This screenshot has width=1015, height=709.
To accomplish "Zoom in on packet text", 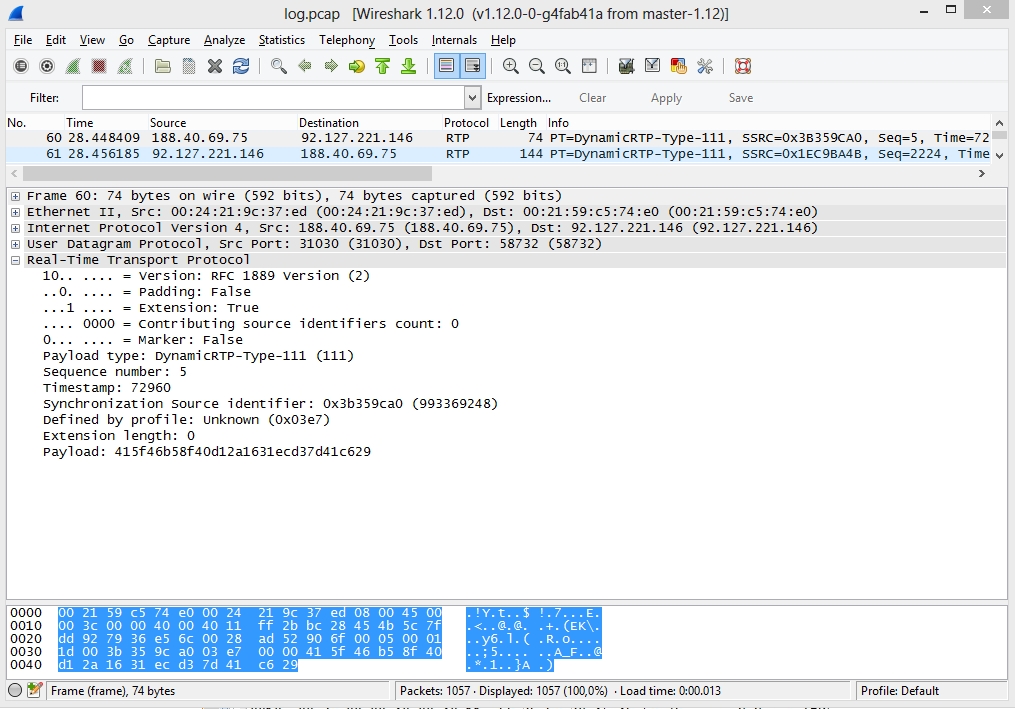I will pyautogui.click(x=511, y=66).
